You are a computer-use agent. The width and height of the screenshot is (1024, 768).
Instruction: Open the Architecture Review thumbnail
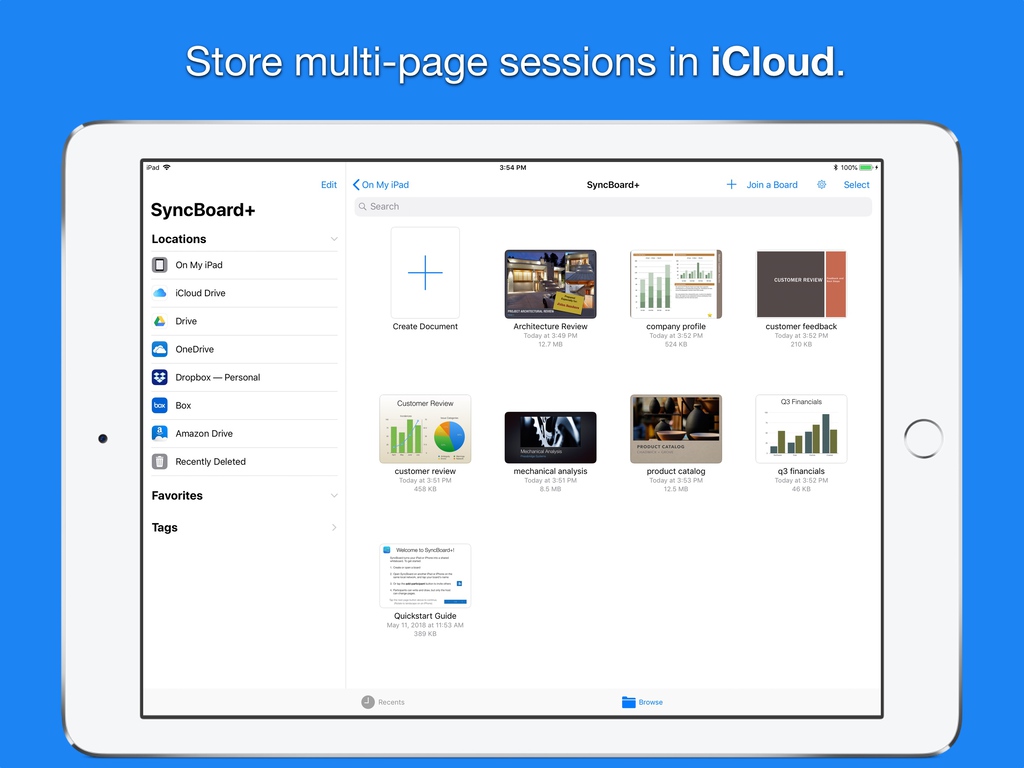pos(551,284)
